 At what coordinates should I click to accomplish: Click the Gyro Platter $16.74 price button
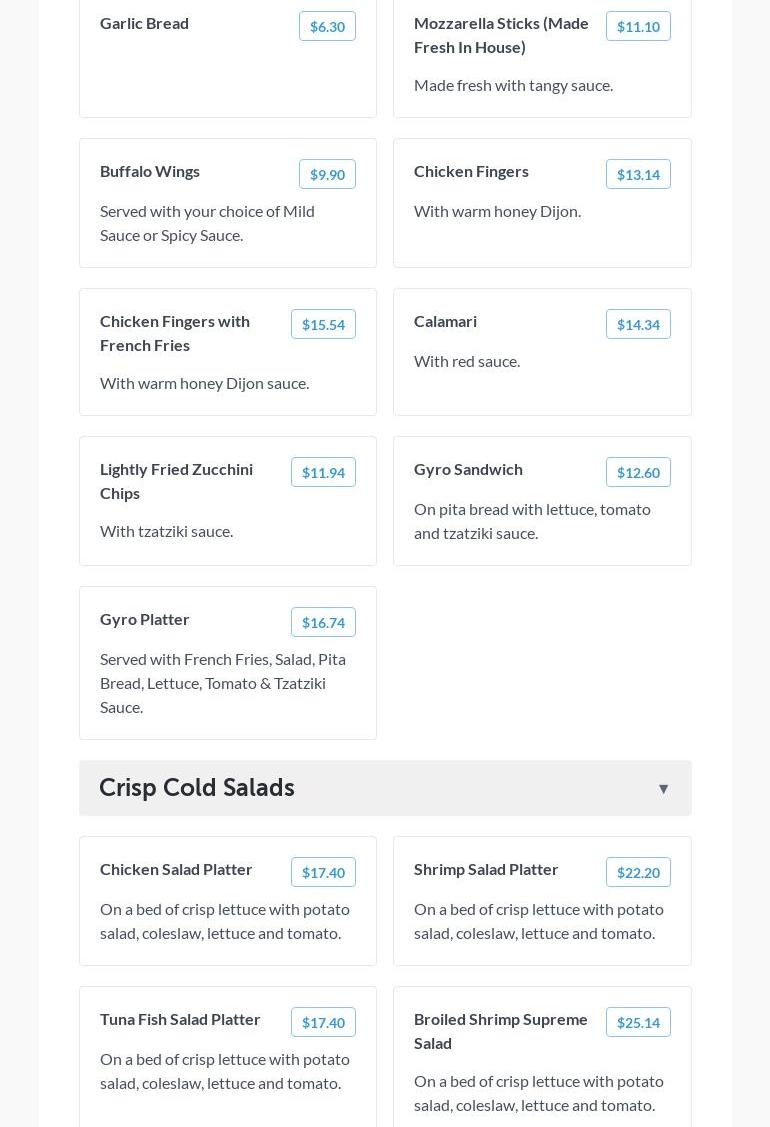323,623
